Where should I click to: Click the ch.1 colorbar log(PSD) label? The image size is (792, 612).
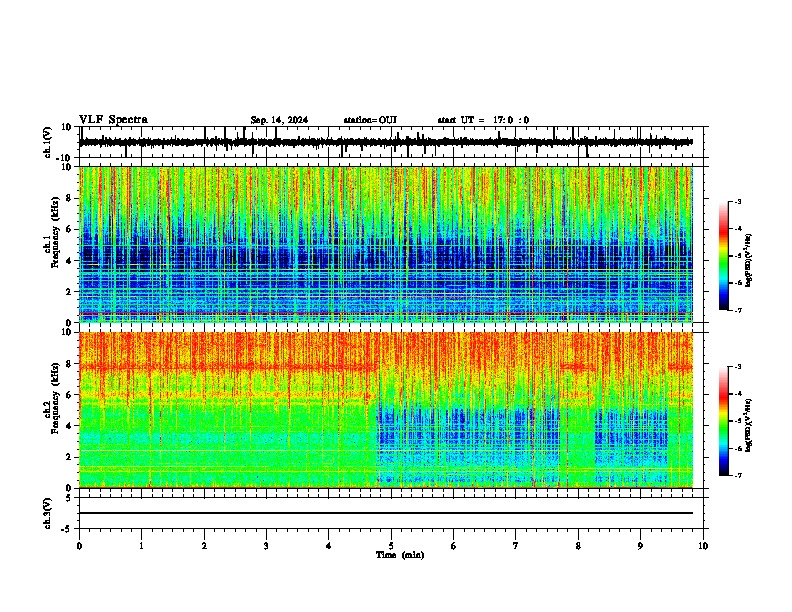(x=748, y=260)
